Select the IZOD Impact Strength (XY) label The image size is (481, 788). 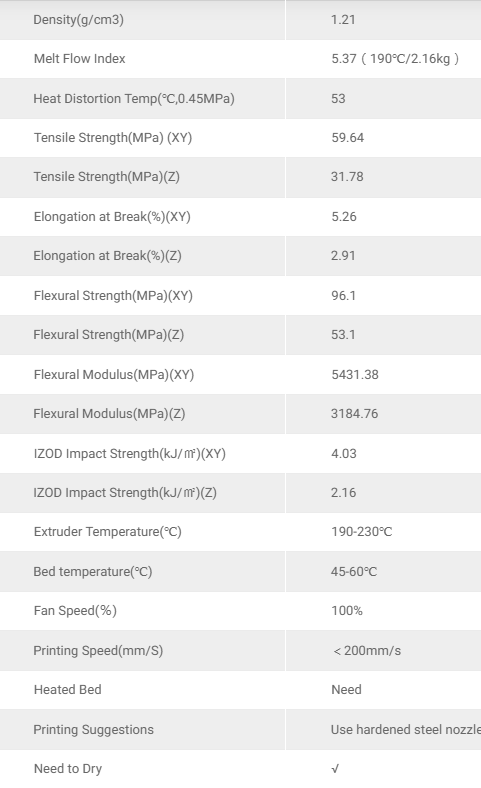tap(130, 453)
